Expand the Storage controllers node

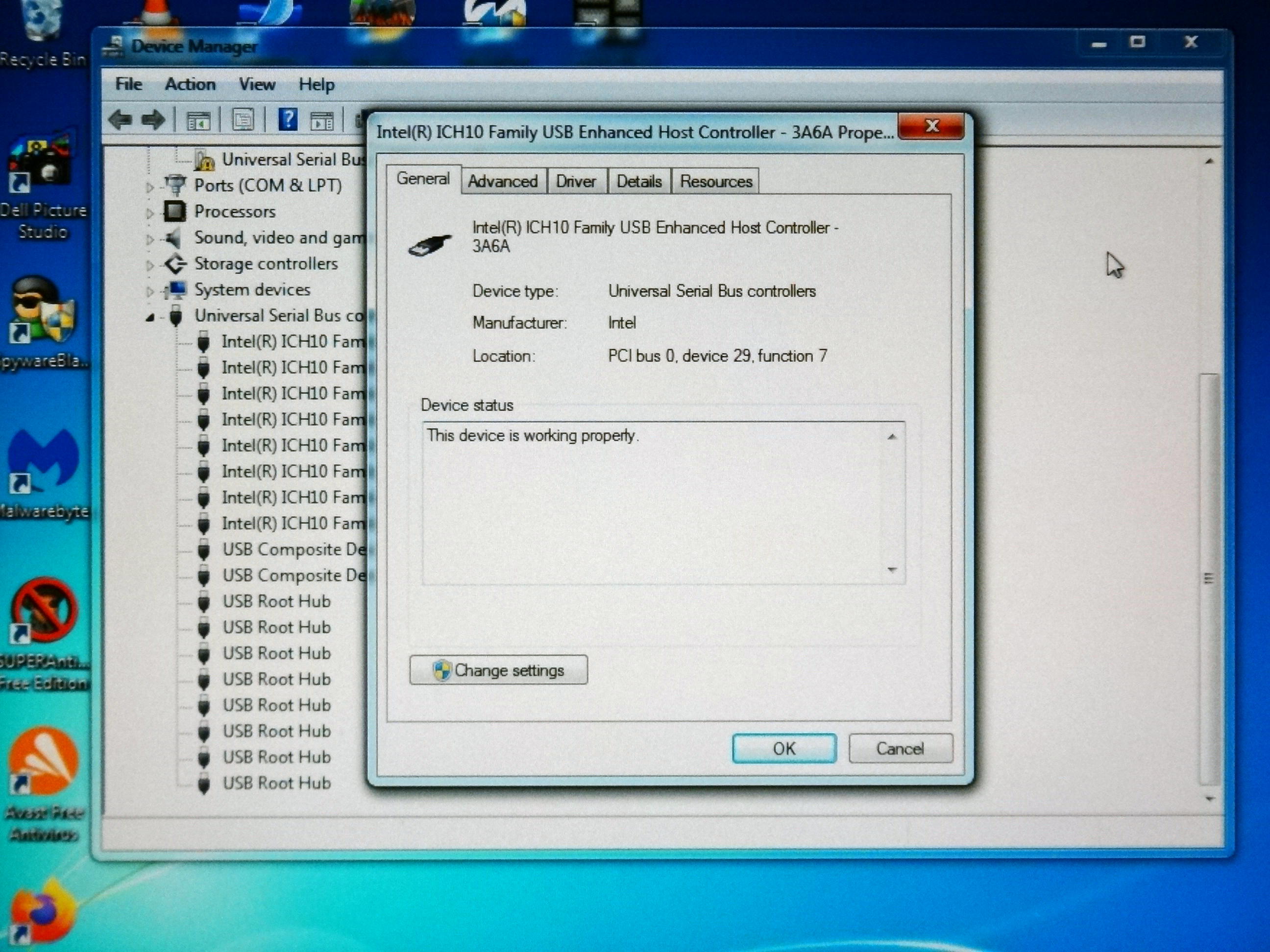click(x=150, y=265)
